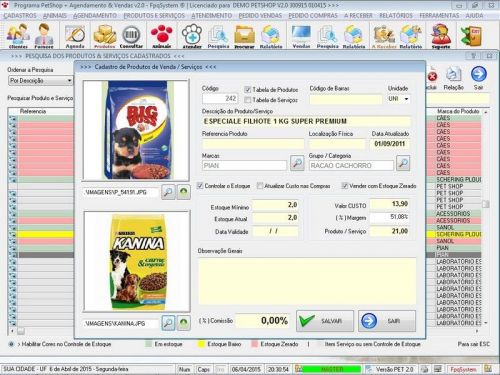Image resolution: width=500 pixels, height=375 pixels.
Task: Select the red paw Animais icon
Action: point(162,36)
